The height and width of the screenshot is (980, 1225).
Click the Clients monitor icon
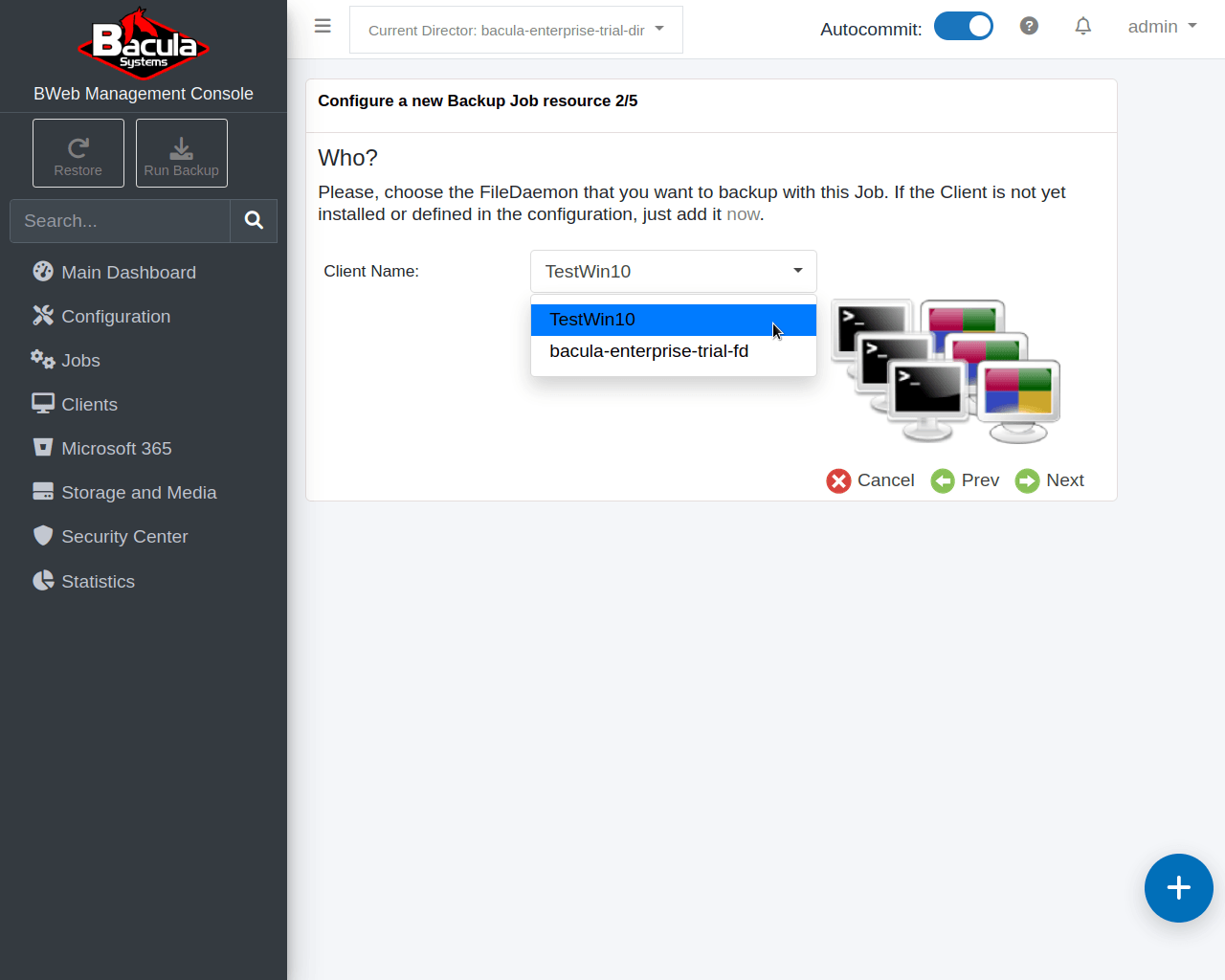pyautogui.click(x=43, y=404)
